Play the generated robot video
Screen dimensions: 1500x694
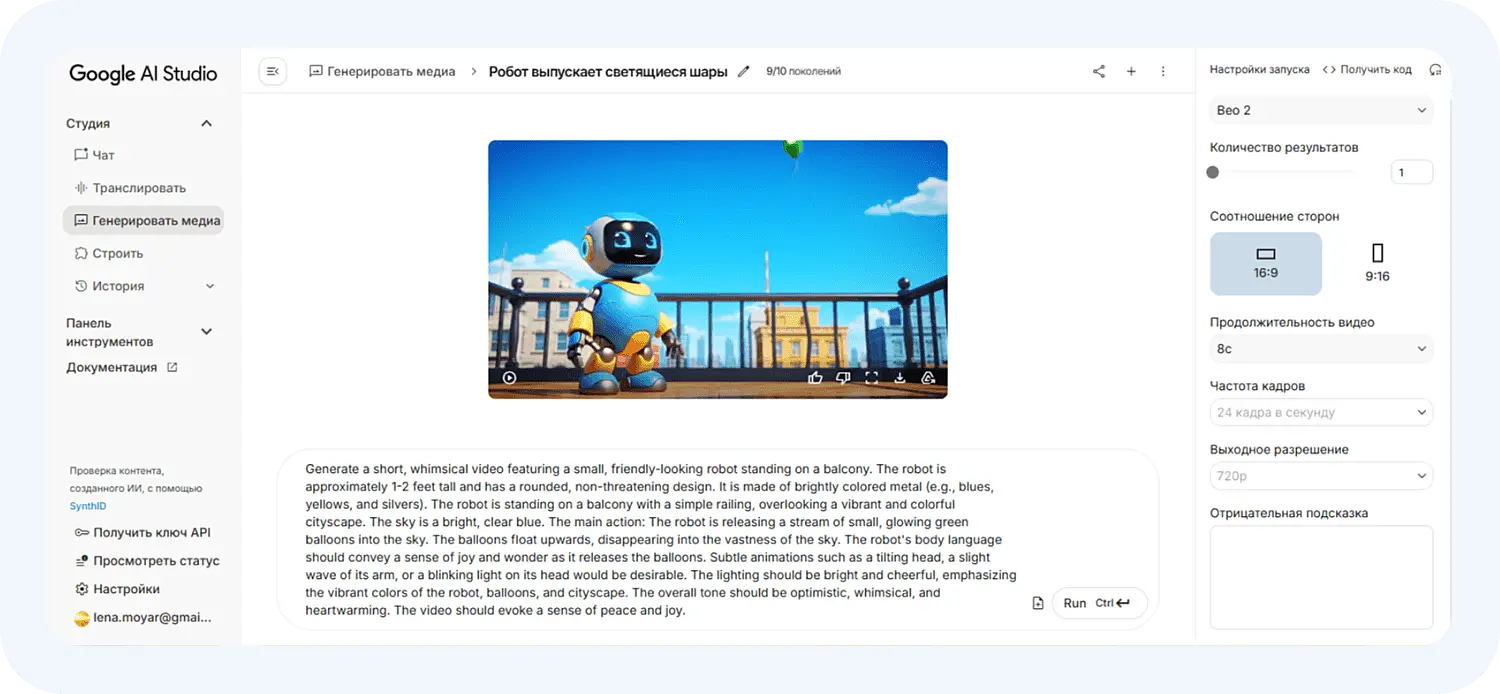pos(510,378)
